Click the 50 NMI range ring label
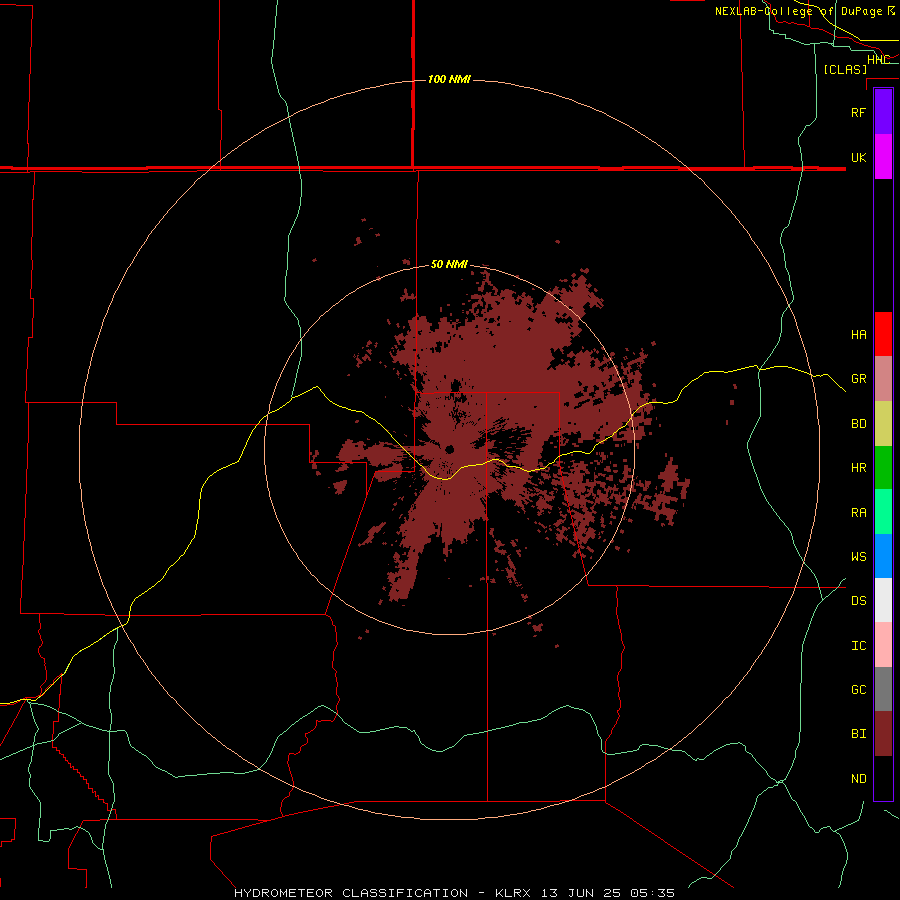The height and width of the screenshot is (900, 900). pos(449,265)
